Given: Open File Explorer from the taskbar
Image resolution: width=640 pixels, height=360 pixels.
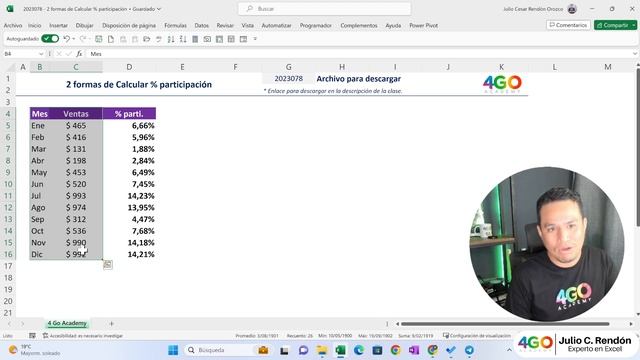Looking at the screenshot, I should click(x=322, y=350).
